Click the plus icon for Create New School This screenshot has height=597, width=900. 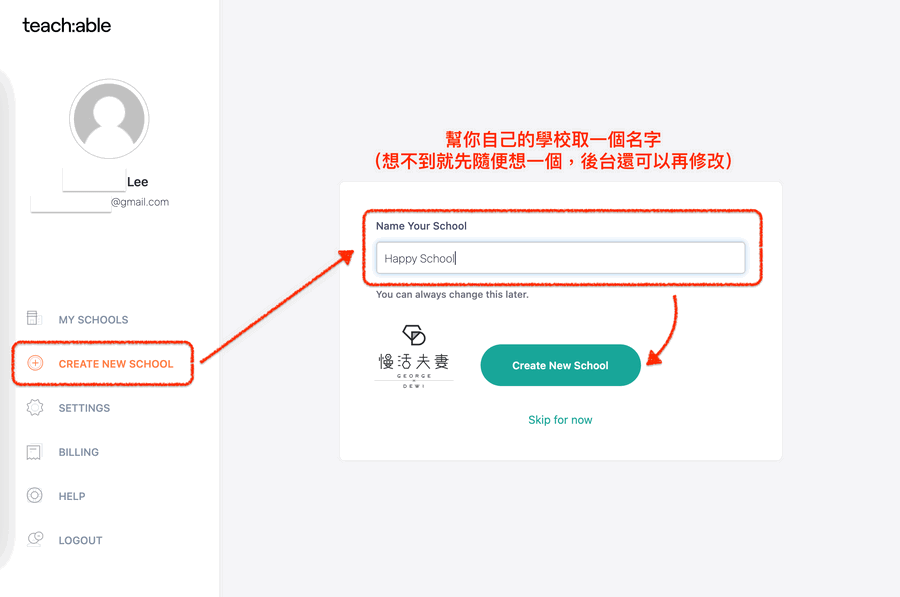click(35, 363)
